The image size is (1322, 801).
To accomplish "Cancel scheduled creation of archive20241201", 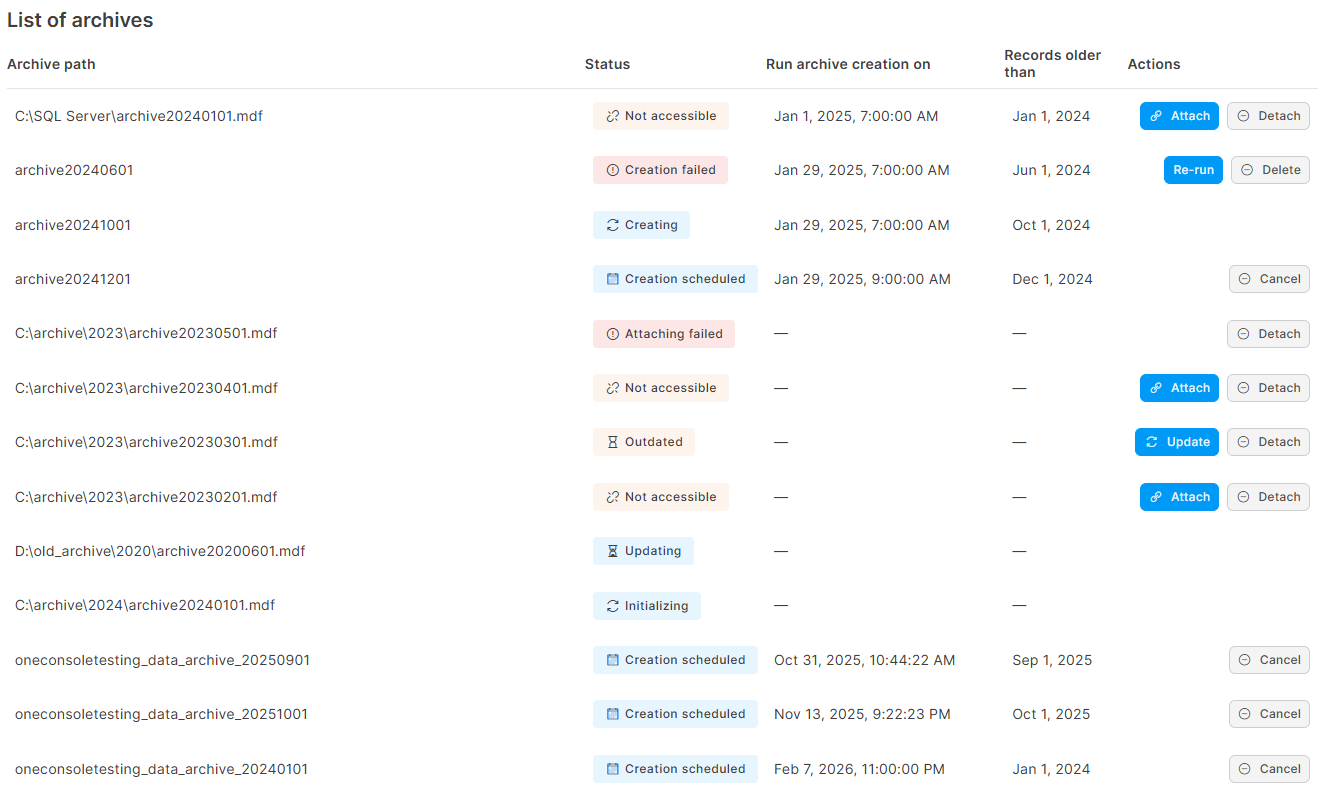I will [x=1269, y=279].
